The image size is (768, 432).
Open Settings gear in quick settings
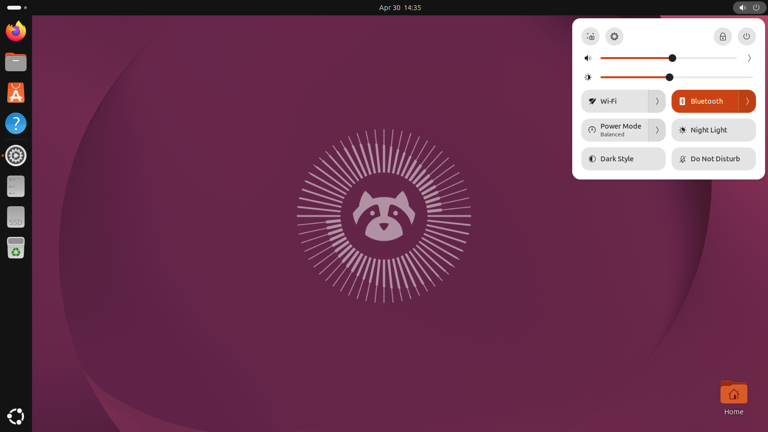tap(614, 37)
